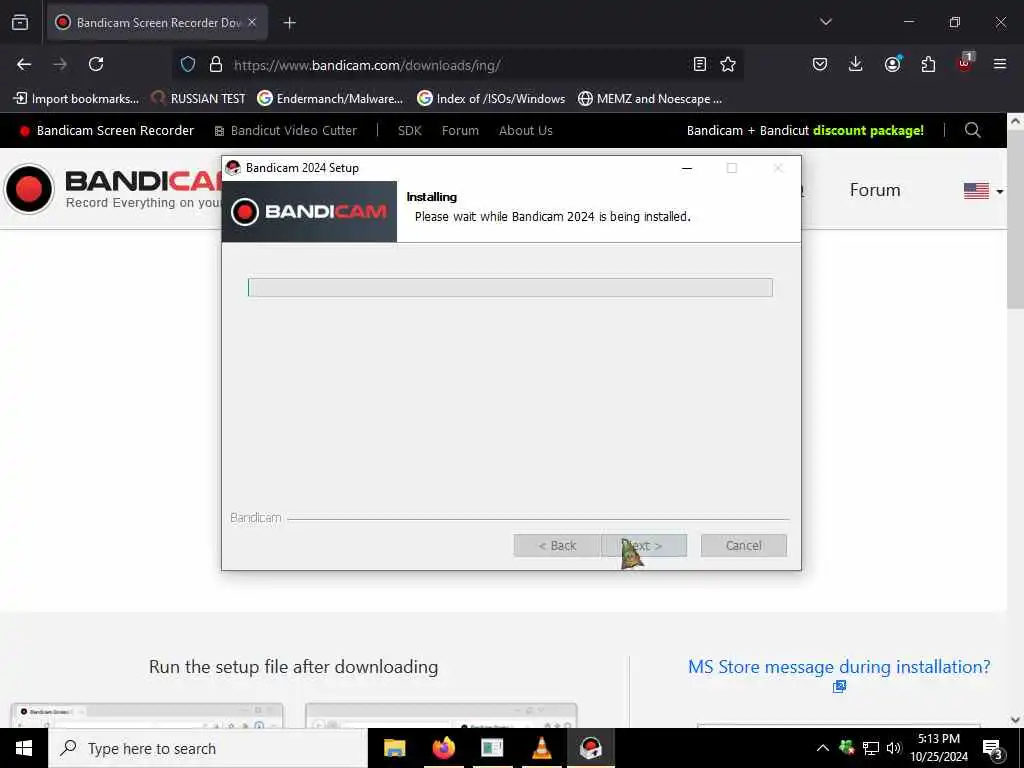Open the Firefox View icon
1024x768 pixels.
20,23
